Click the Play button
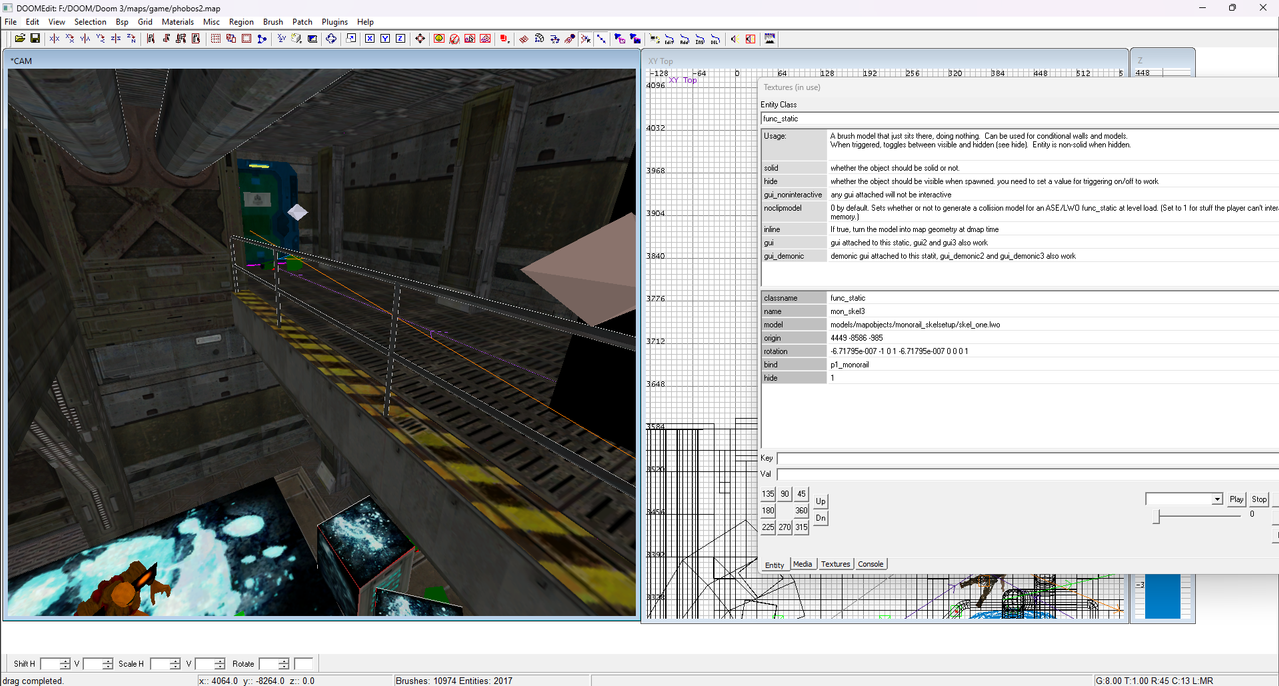 coord(1237,499)
